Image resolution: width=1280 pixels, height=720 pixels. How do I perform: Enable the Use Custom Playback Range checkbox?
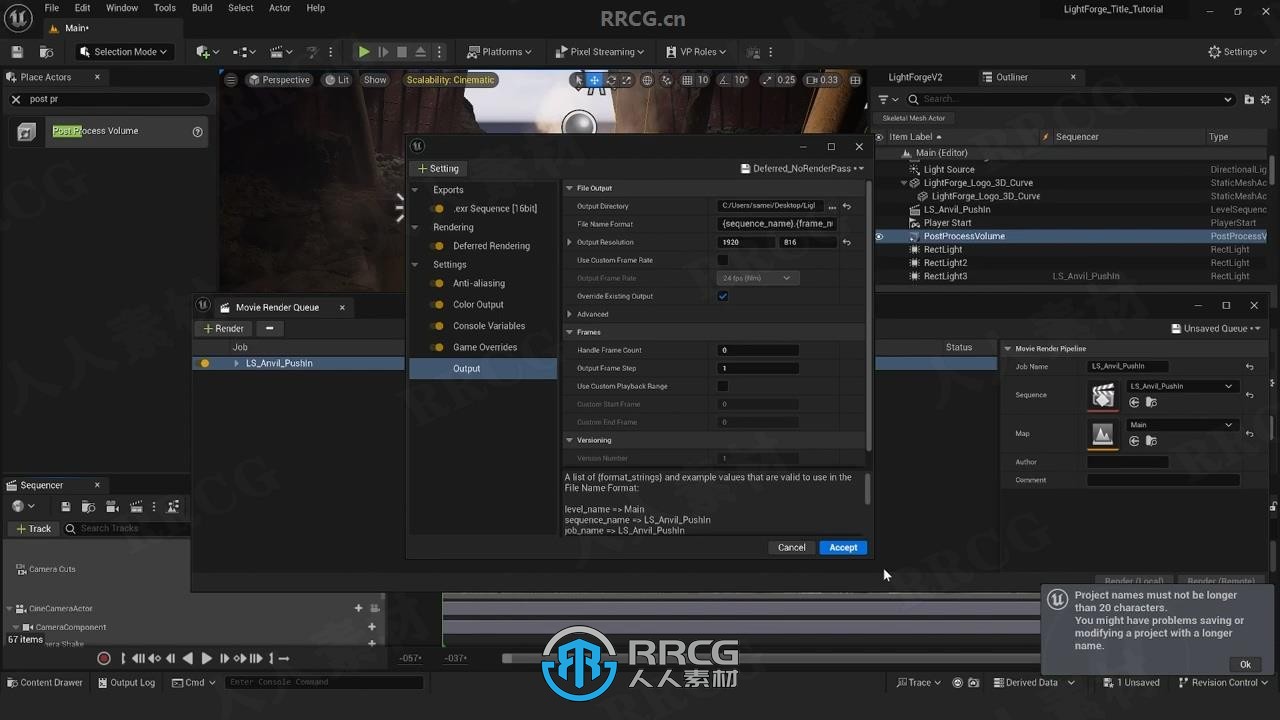pyautogui.click(x=723, y=386)
